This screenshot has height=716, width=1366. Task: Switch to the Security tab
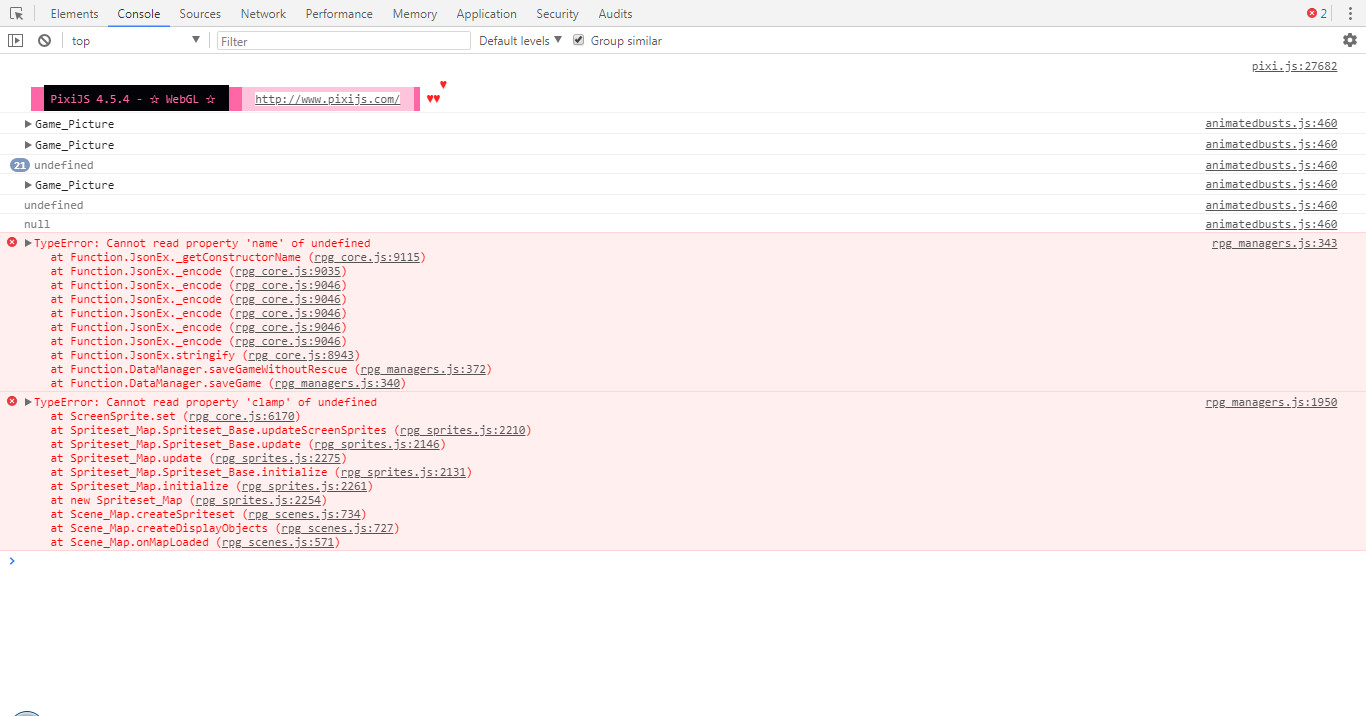coord(557,14)
